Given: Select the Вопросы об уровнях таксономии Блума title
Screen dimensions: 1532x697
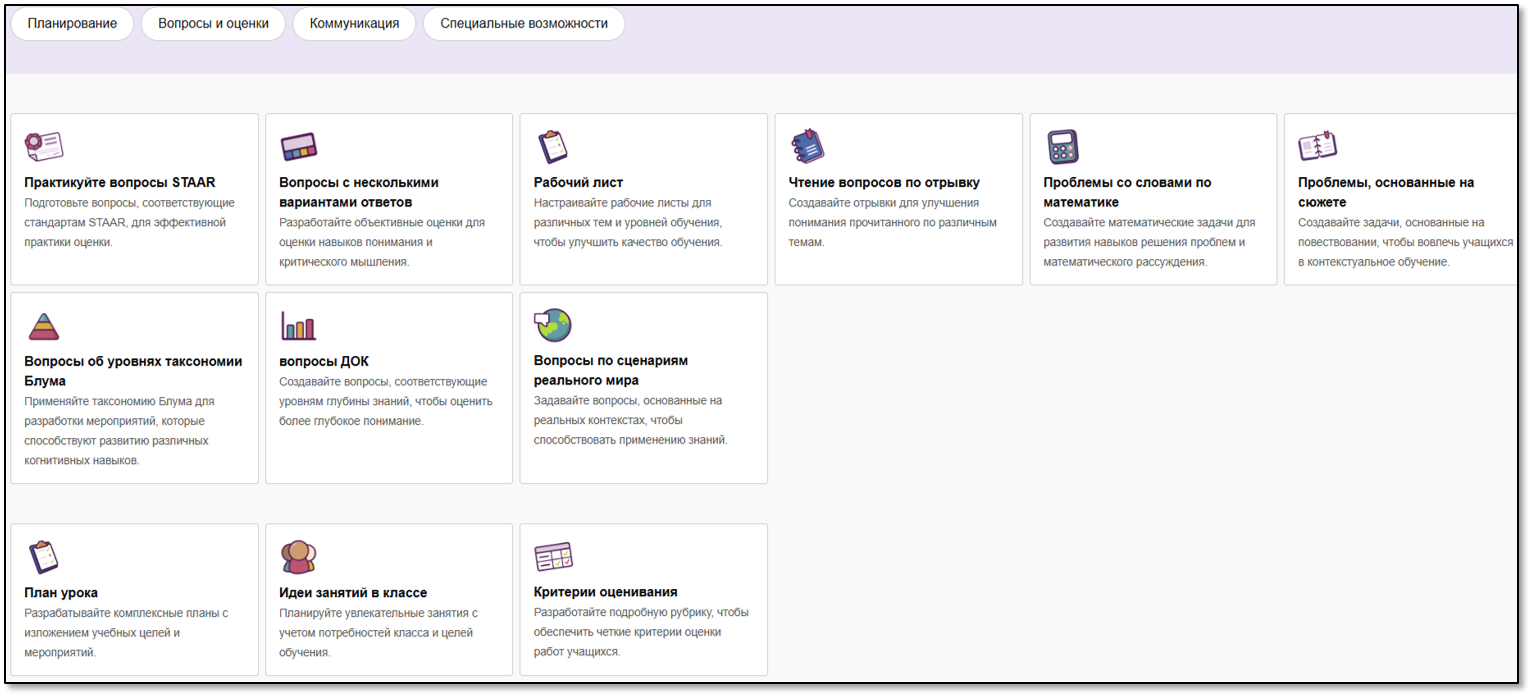Looking at the screenshot, I should tap(133, 371).
